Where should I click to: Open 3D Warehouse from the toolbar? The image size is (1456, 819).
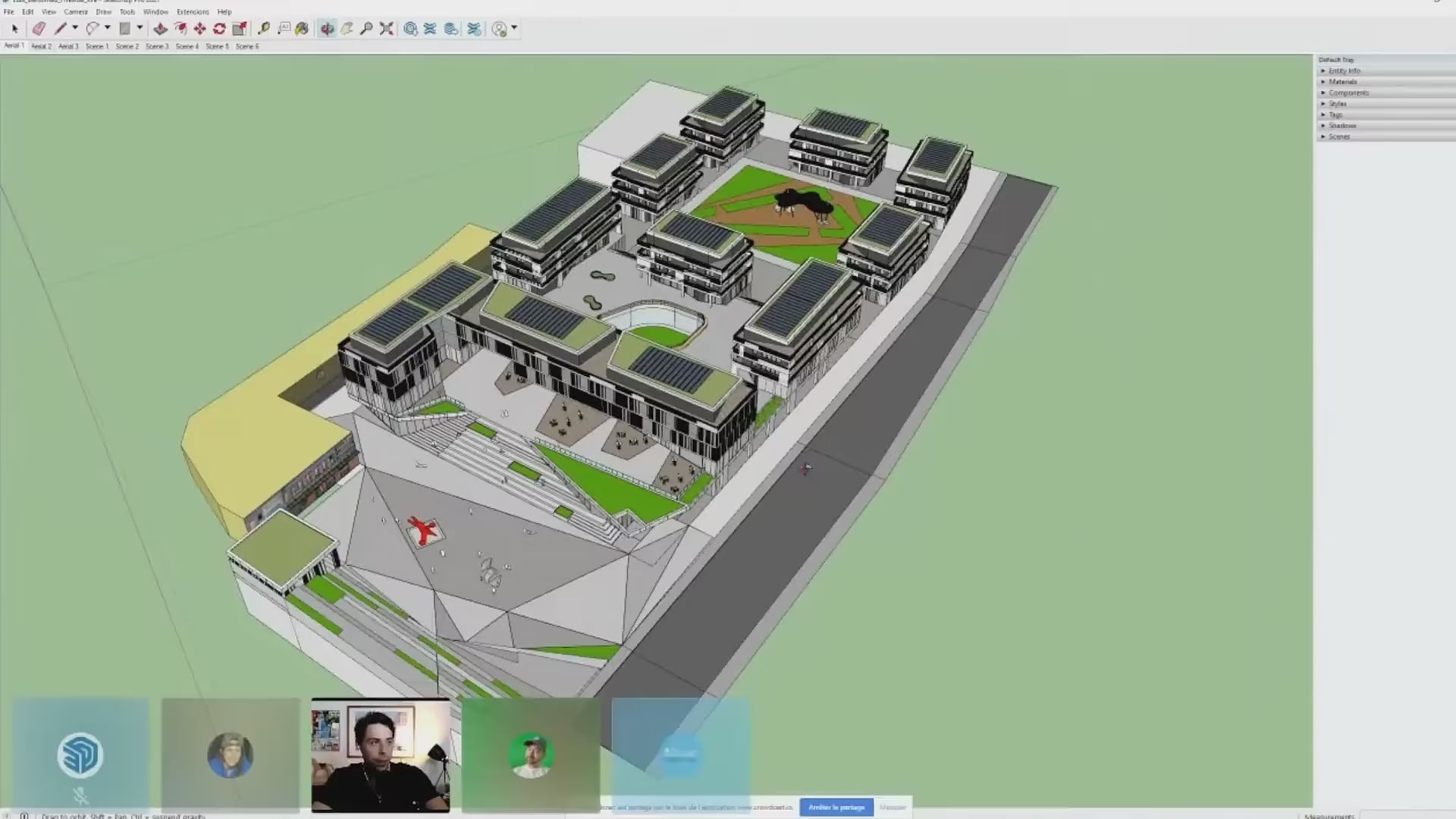tap(411, 29)
